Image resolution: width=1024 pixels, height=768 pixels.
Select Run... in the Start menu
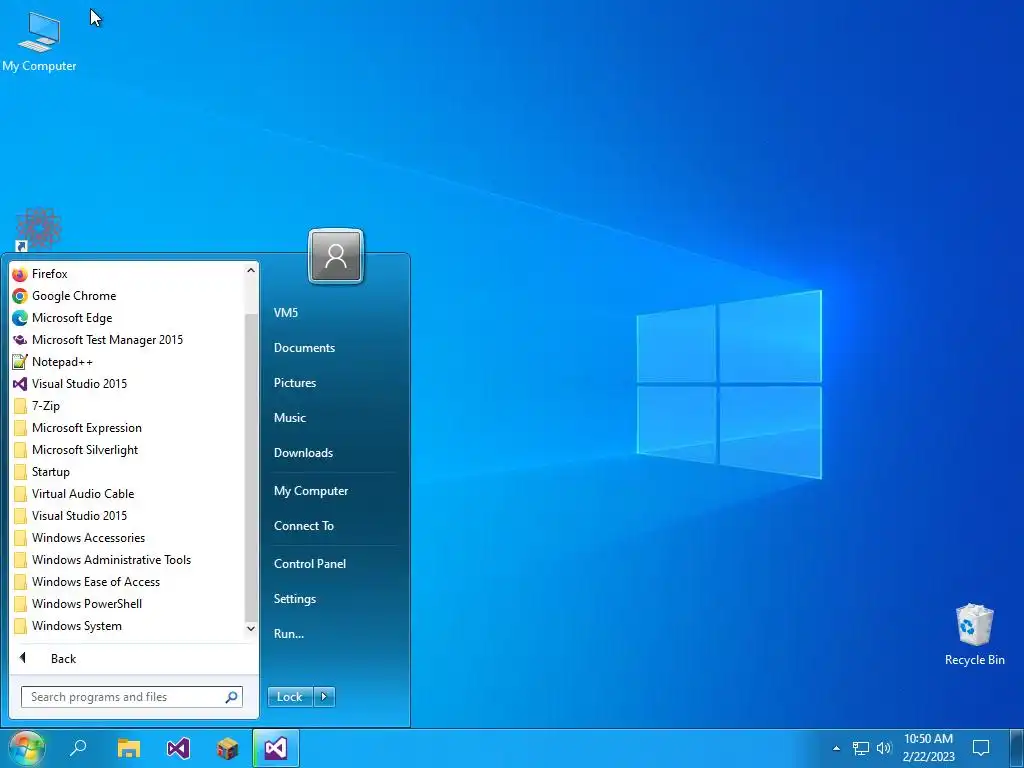point(289,633)
